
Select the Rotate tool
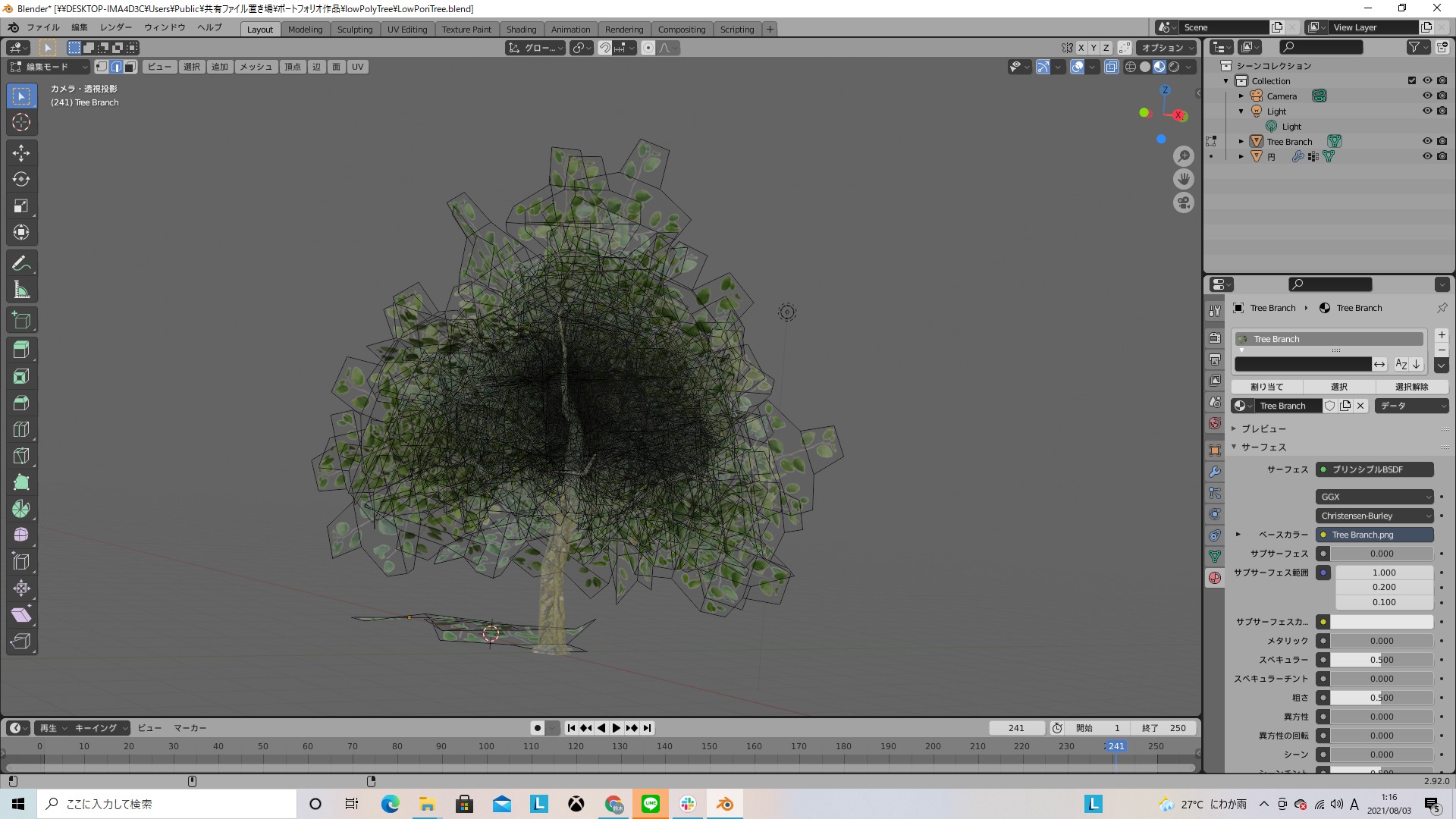click(21, 180)
